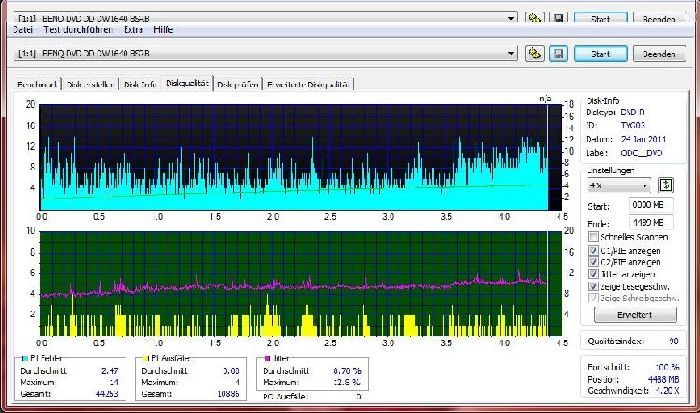Screen dimensions: 700x413
Task: Click the Qualitätsindex value 90
Action: coord(673,341)
